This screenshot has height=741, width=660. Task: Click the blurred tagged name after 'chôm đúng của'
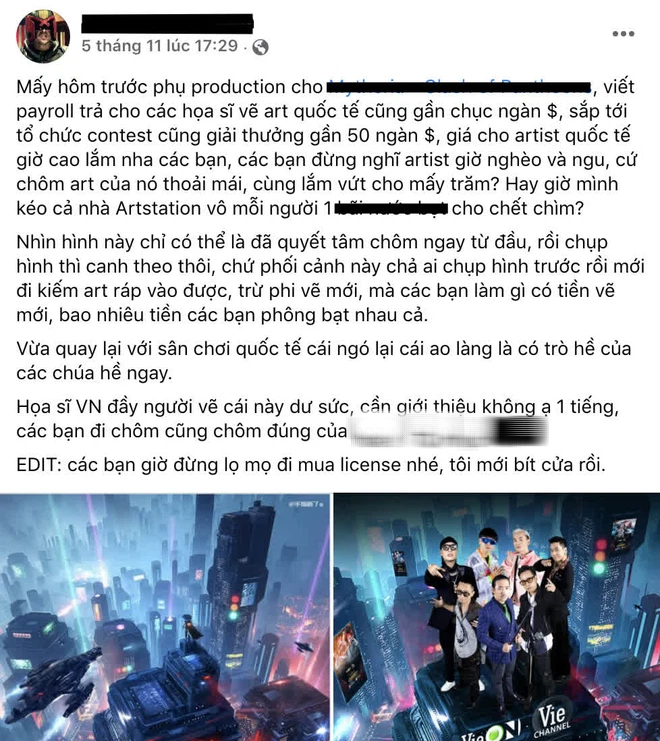448,432
